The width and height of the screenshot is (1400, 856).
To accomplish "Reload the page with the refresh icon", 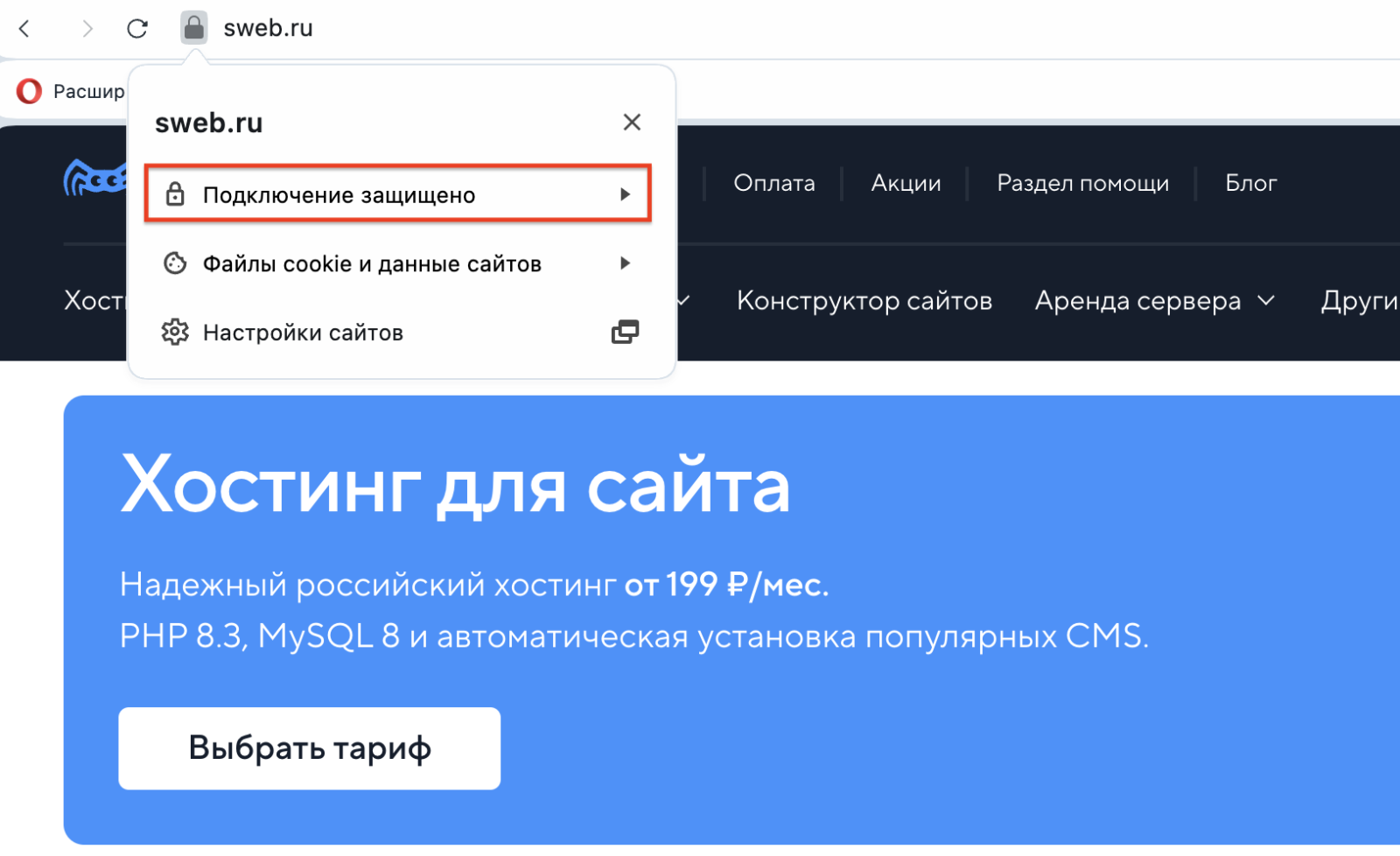I will click(137, 29).
